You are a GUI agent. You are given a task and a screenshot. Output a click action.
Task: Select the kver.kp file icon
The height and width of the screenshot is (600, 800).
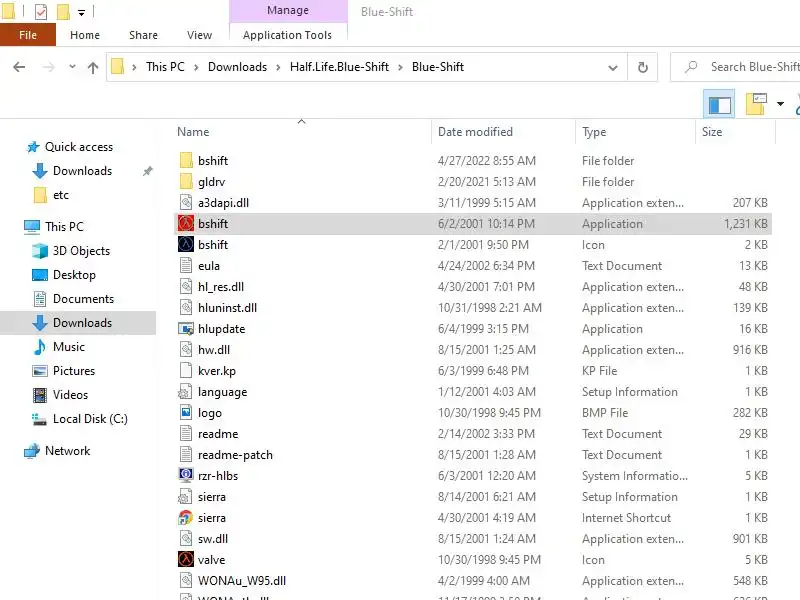[186, 370]
